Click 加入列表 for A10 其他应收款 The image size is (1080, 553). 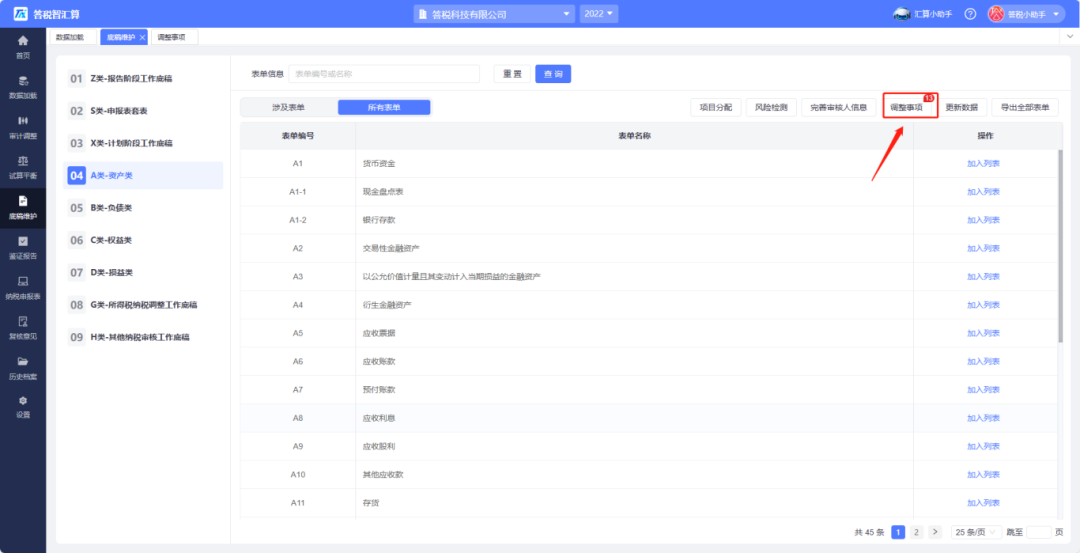(x=983, y=474)
